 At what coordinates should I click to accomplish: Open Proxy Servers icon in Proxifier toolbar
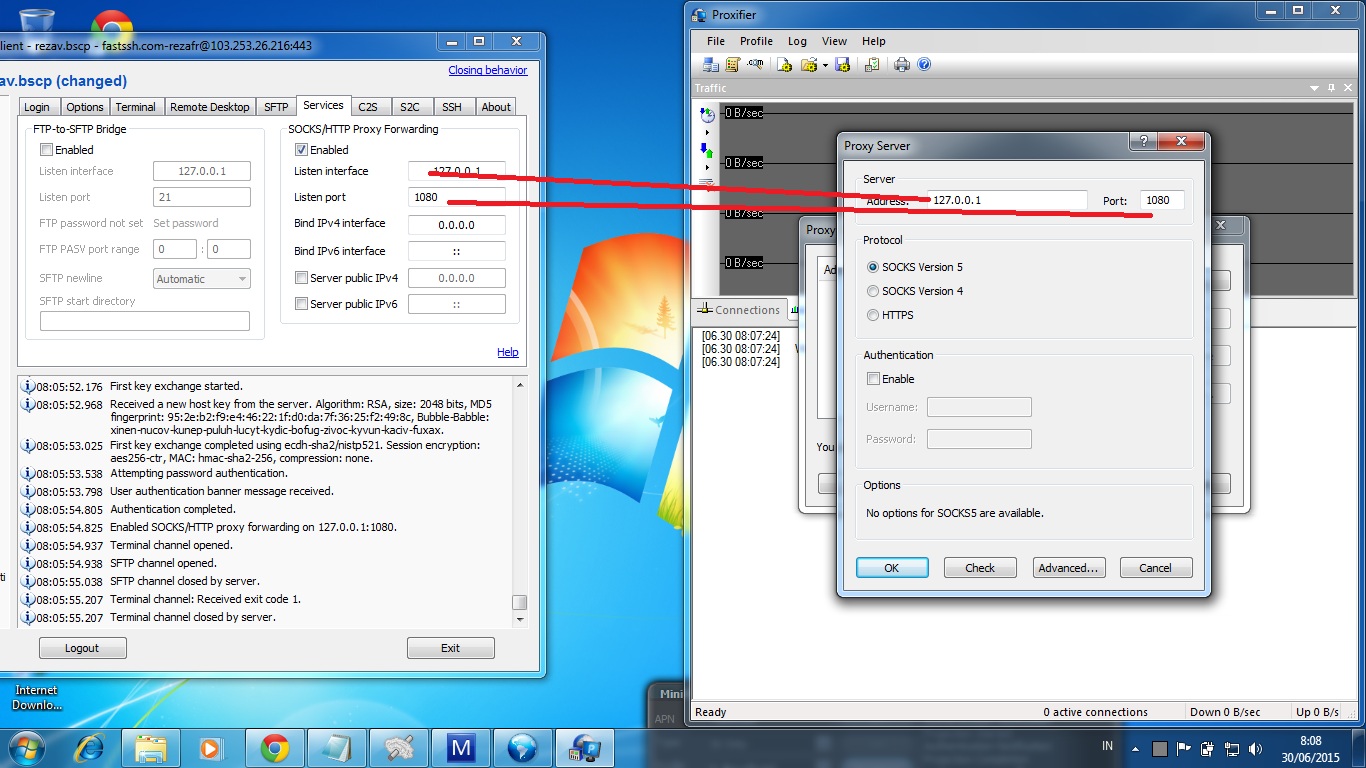point(711,64)
